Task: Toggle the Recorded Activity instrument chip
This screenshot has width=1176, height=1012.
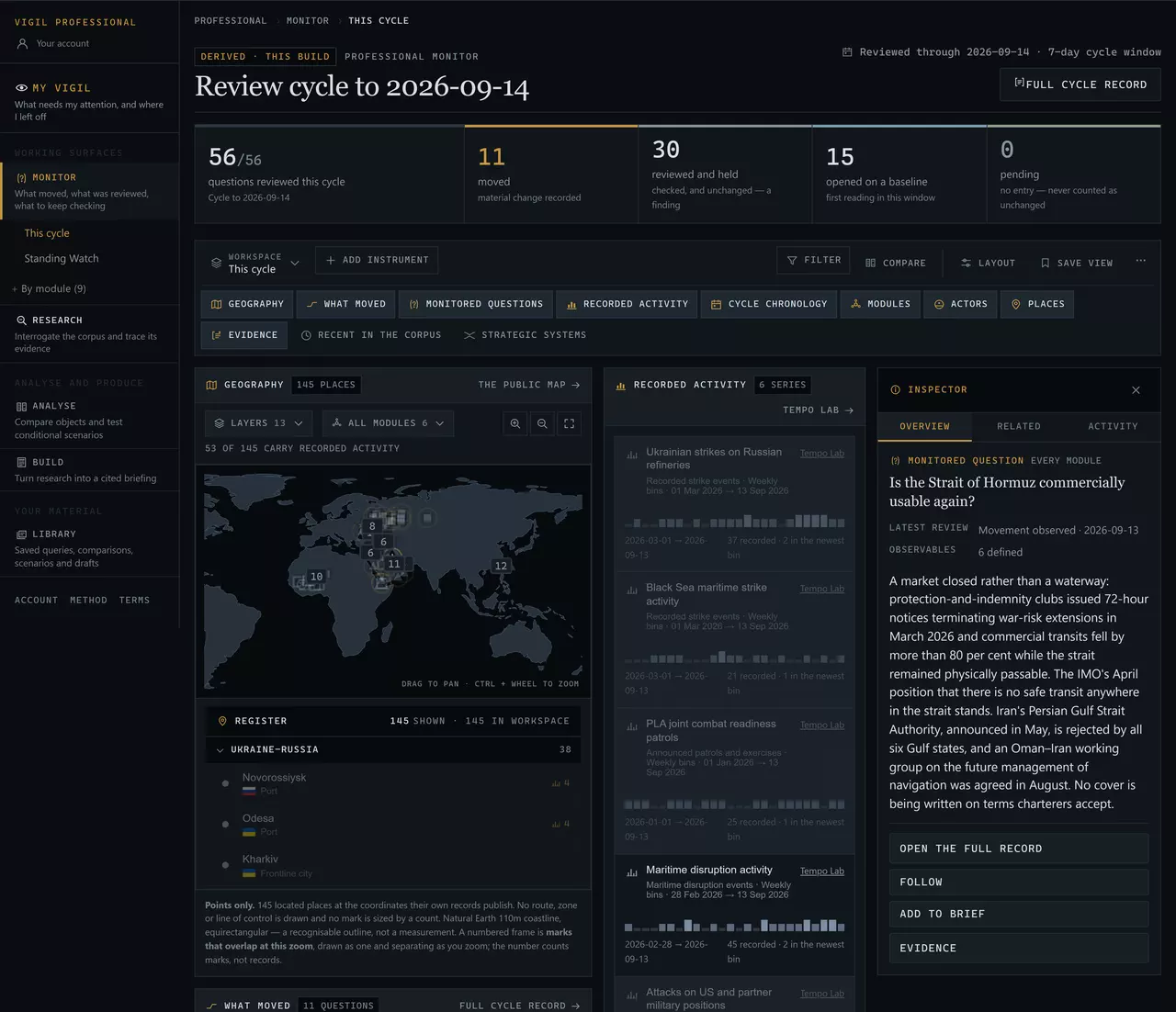Action: [628, 304]
